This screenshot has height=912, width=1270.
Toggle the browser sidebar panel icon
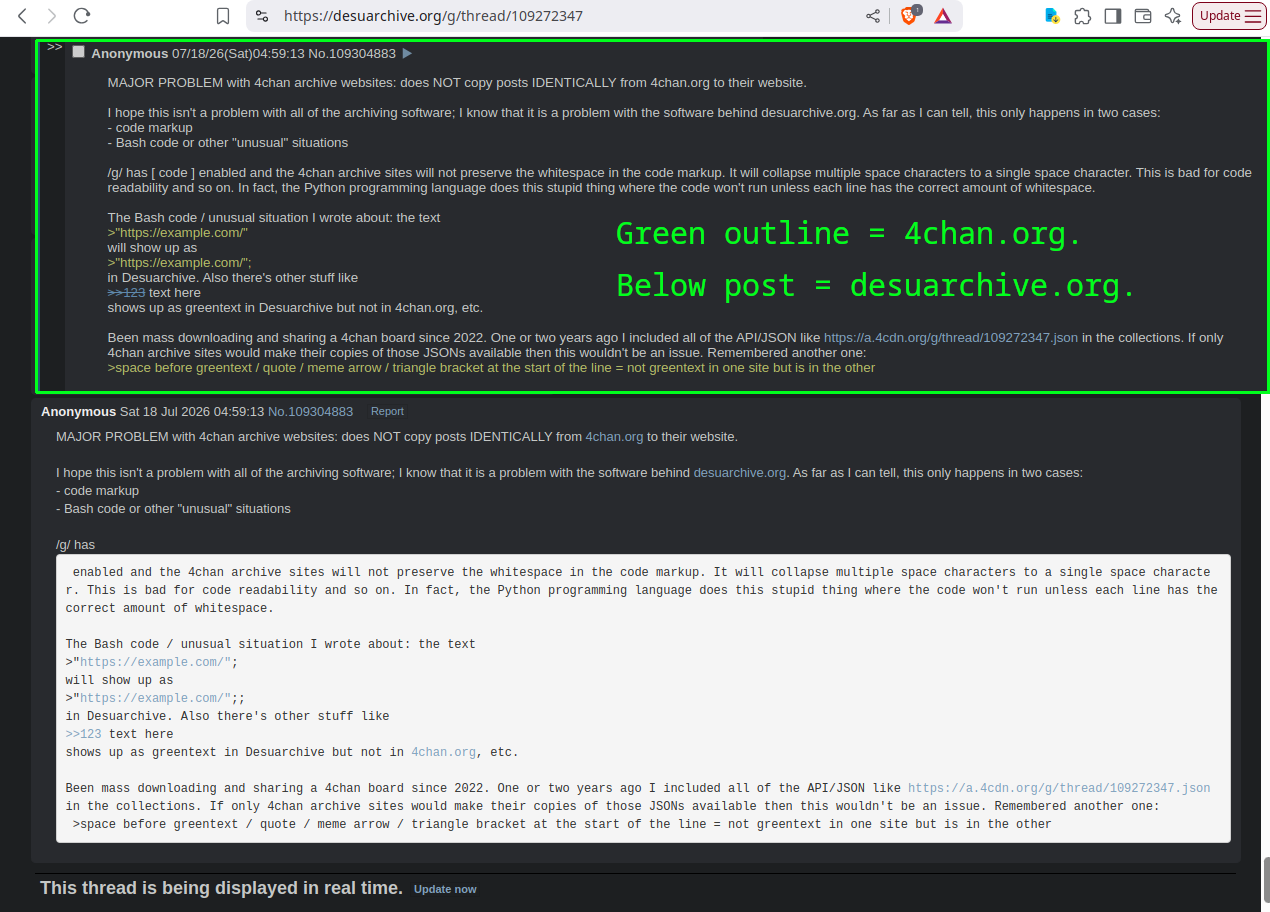coord(1112,16)
